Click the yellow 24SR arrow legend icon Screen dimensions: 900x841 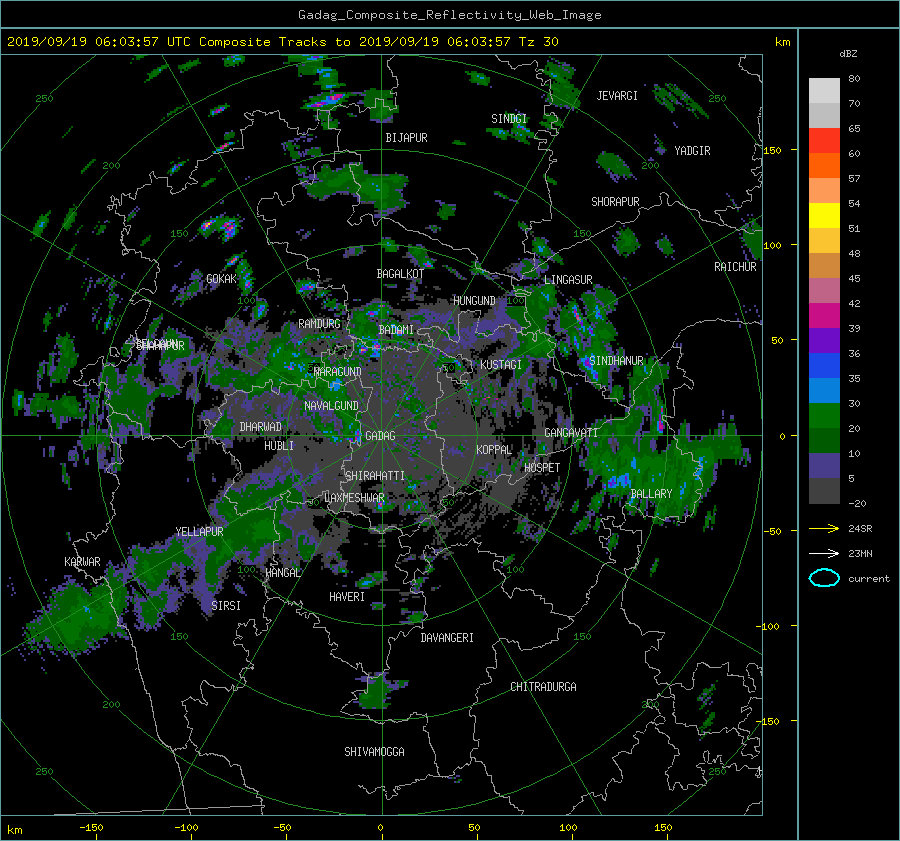(824, 528)
